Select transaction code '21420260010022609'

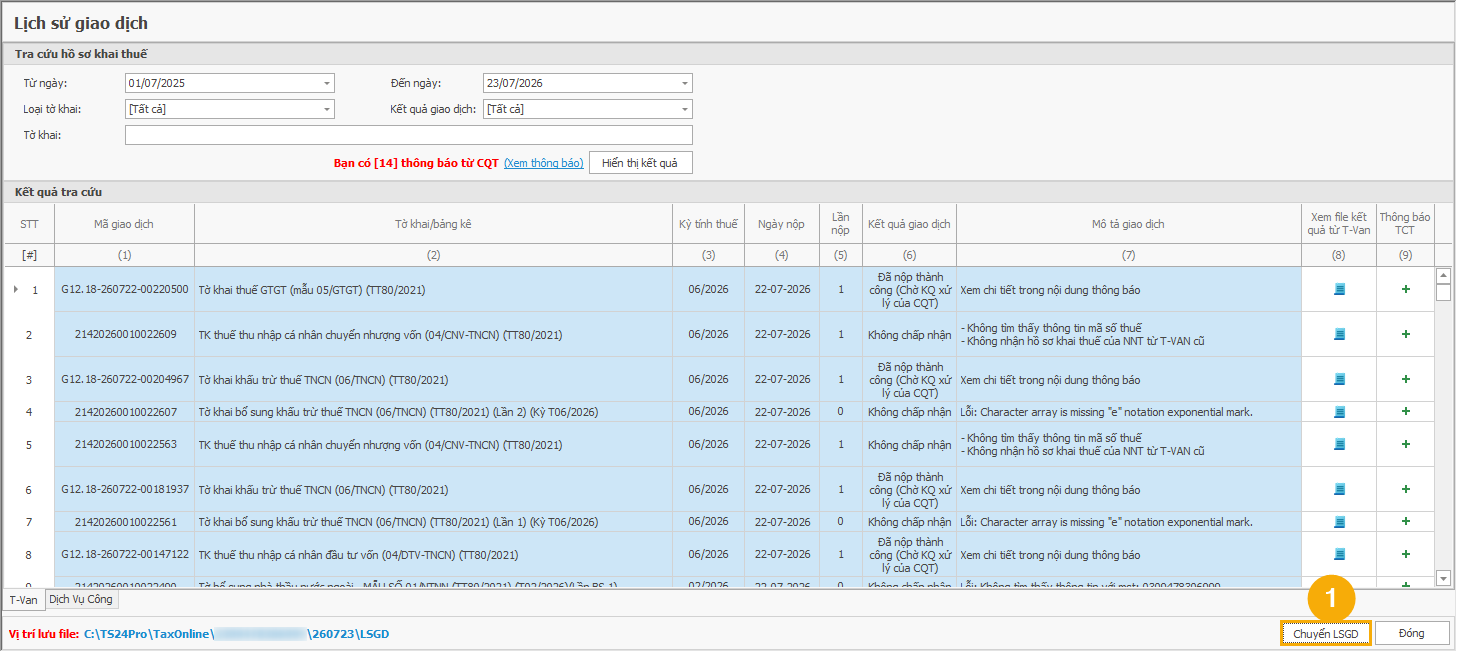tap(124, 334)
